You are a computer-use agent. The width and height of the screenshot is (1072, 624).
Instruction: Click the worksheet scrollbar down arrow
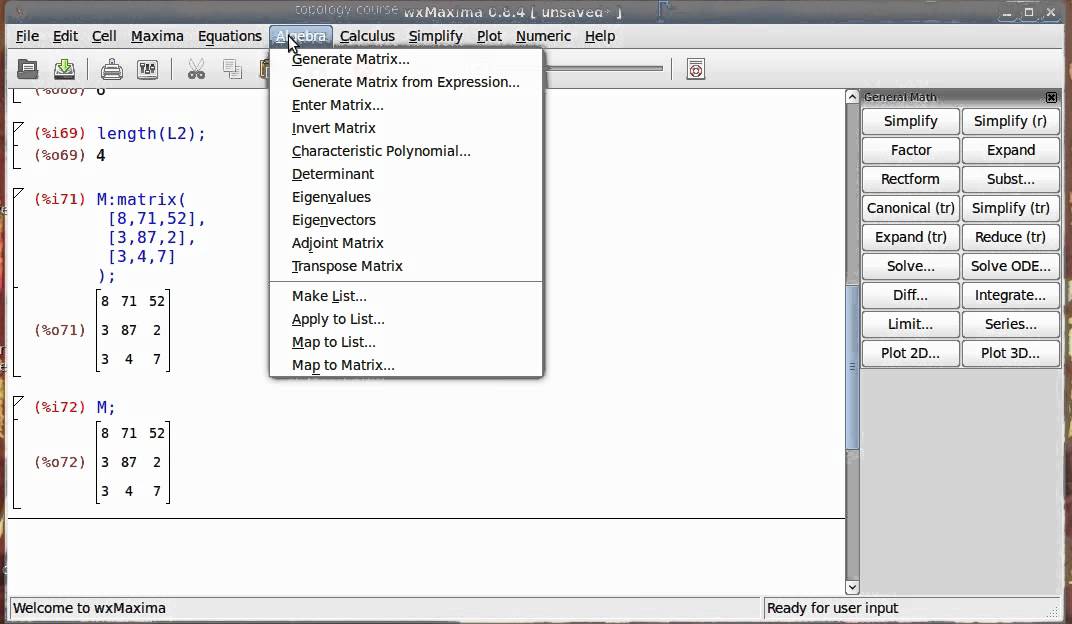click(x=852, y=587)
